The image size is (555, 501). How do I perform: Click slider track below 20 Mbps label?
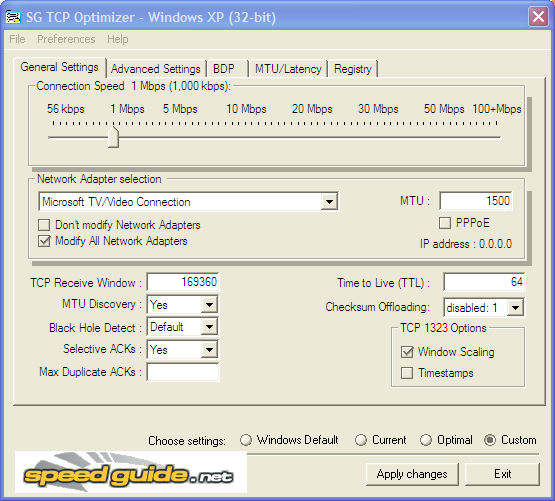[x=312, y=137]
